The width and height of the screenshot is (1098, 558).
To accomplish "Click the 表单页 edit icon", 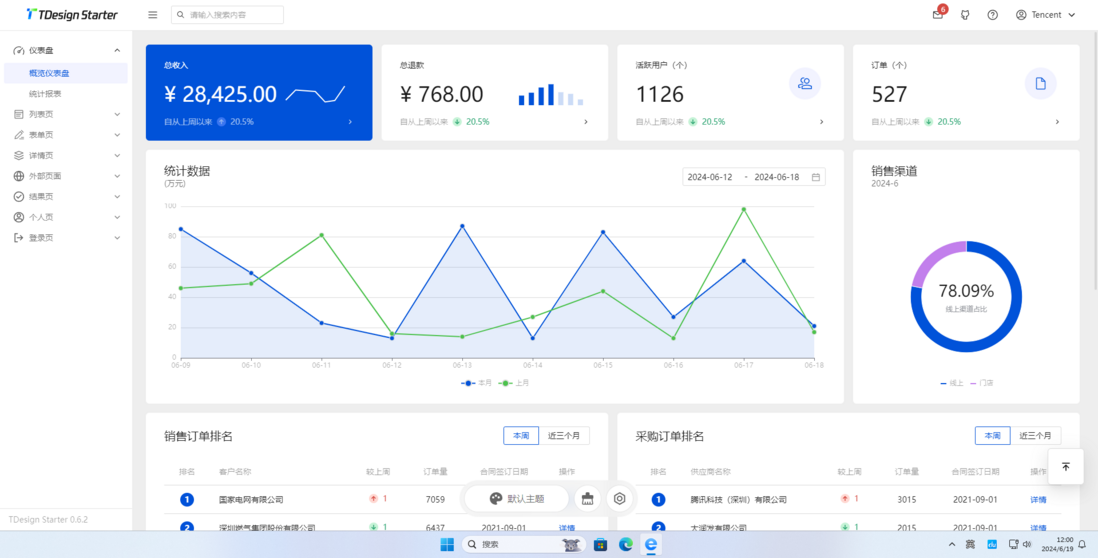I will pos(19,134).
